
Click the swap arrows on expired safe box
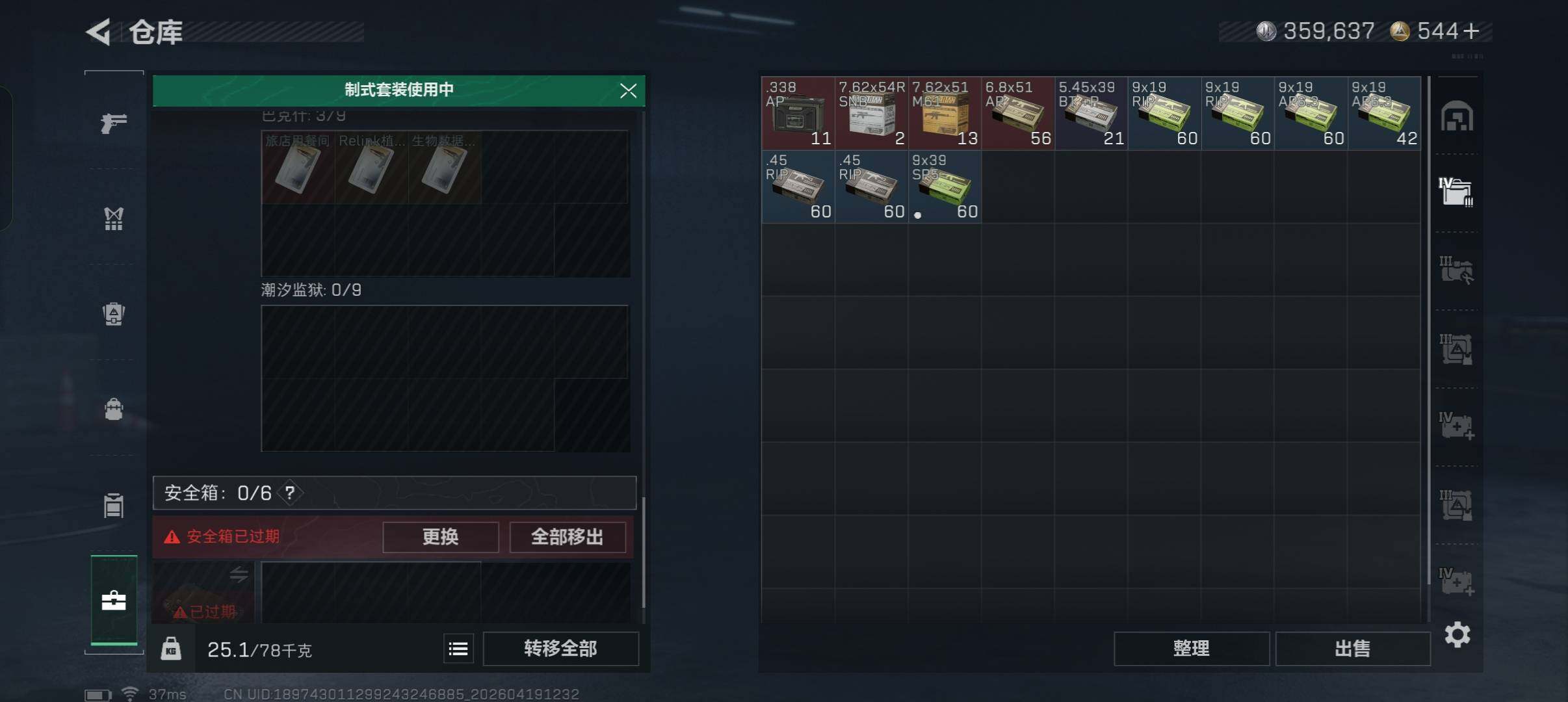[239, 574]
